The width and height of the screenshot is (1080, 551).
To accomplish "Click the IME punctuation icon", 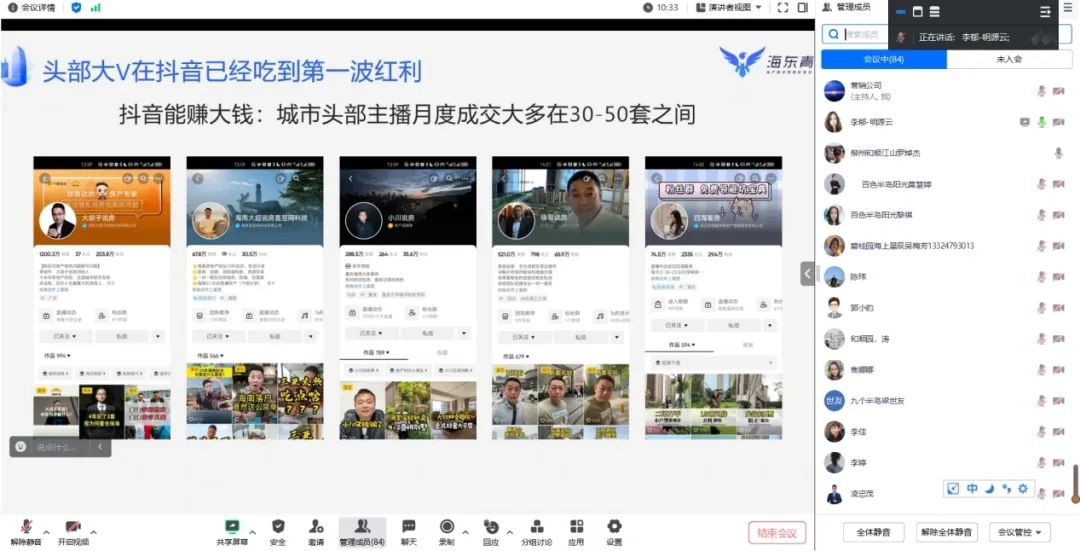I will [x=1006, y=488].
